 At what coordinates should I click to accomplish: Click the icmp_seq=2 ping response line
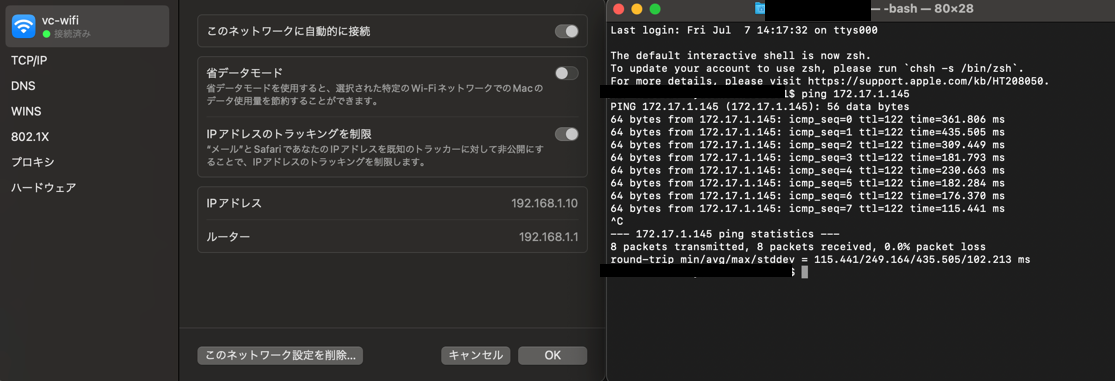(807, 145)
